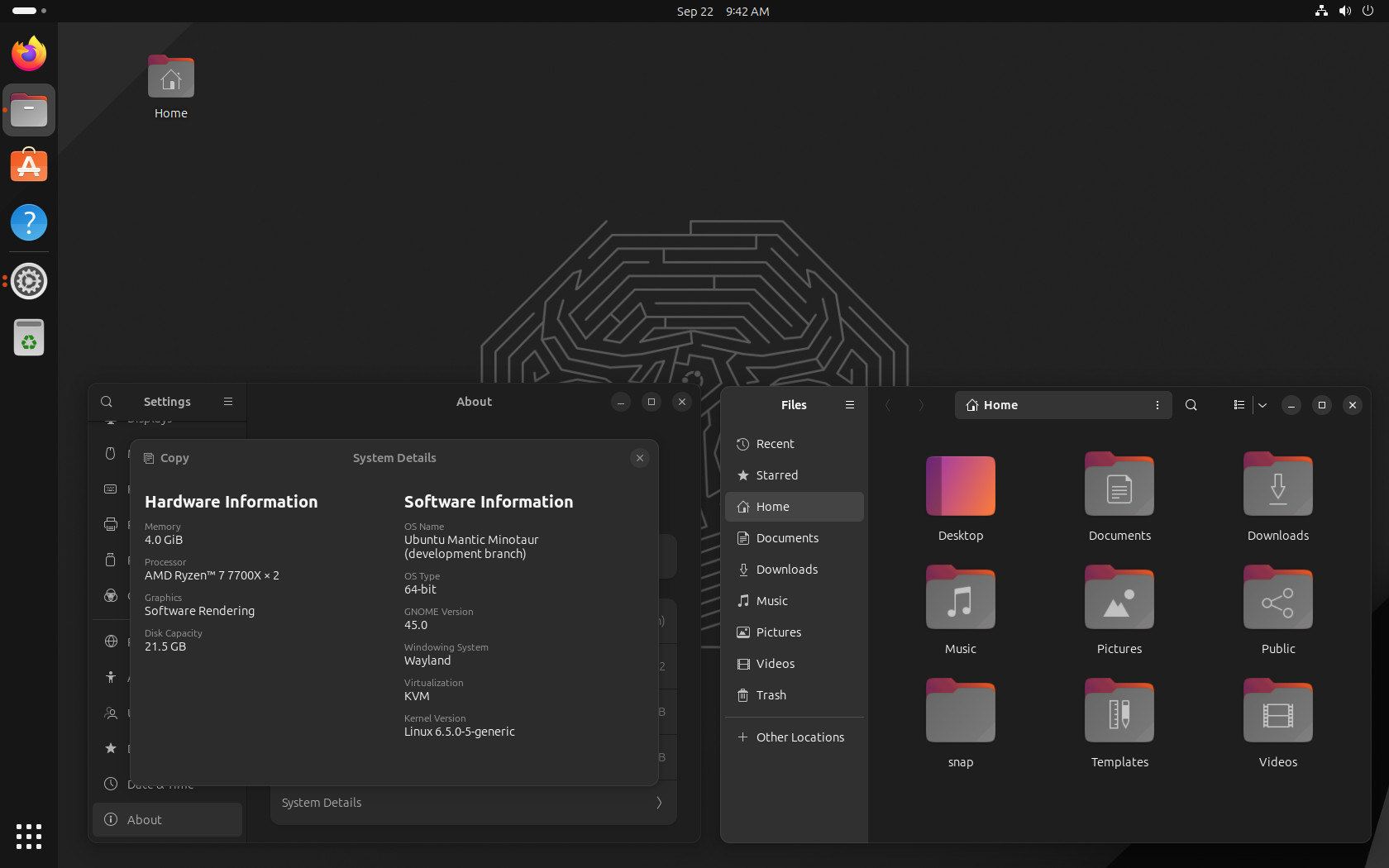Screen dimensions: 1389x868
Task: Open the system menu via power icon
Action: pos(1368,11)
